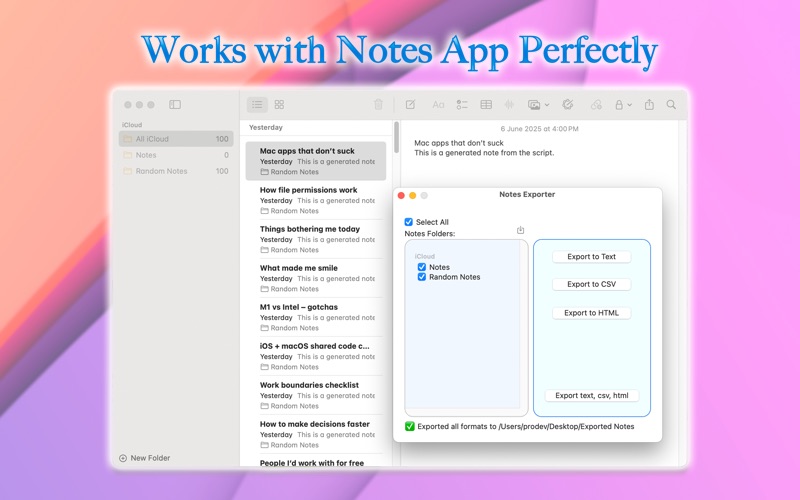Close the Notes Exporter window

[x=401, y=195]
